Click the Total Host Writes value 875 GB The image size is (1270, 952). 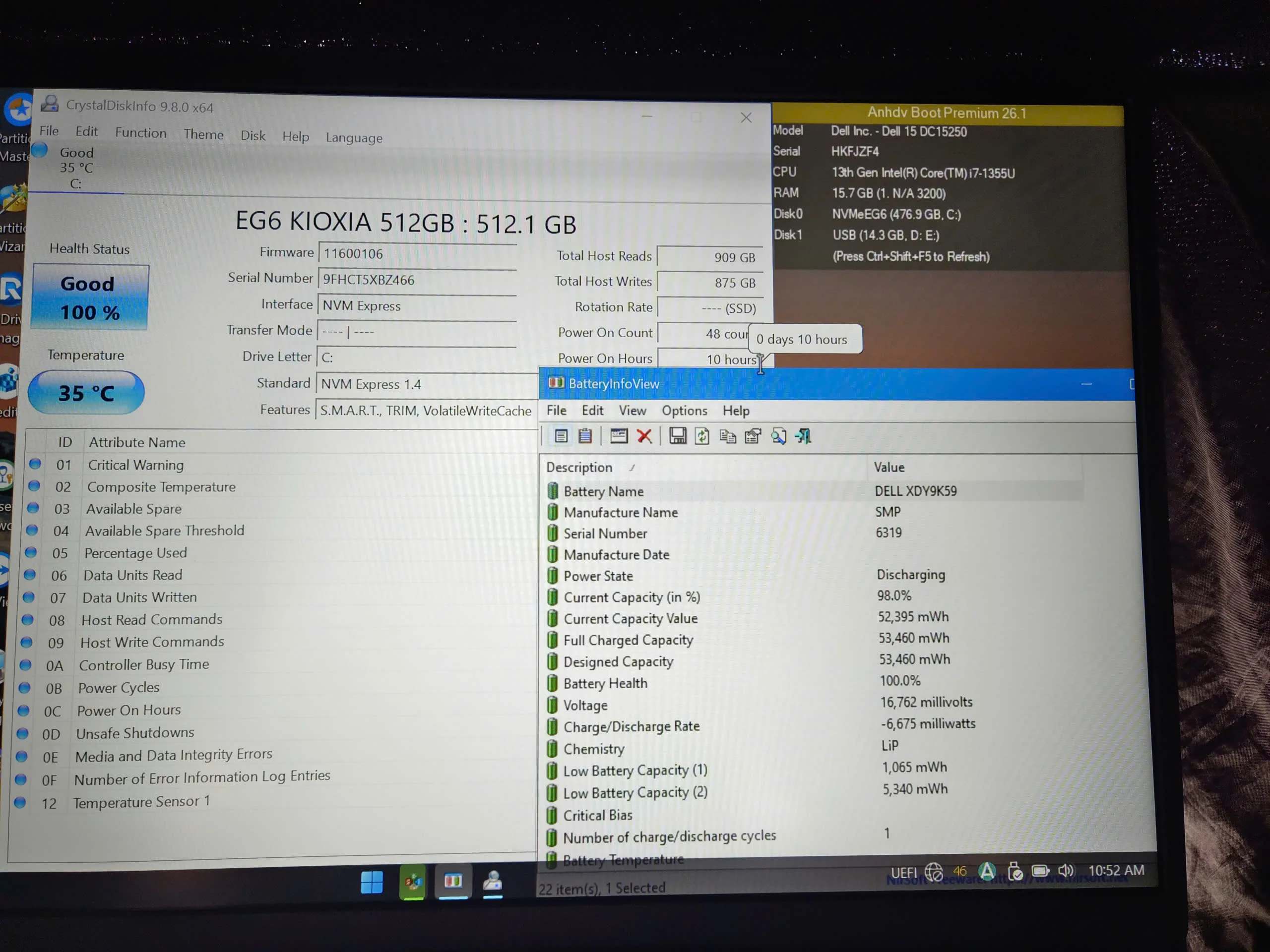pyautogui.click(x=710, y=283)
